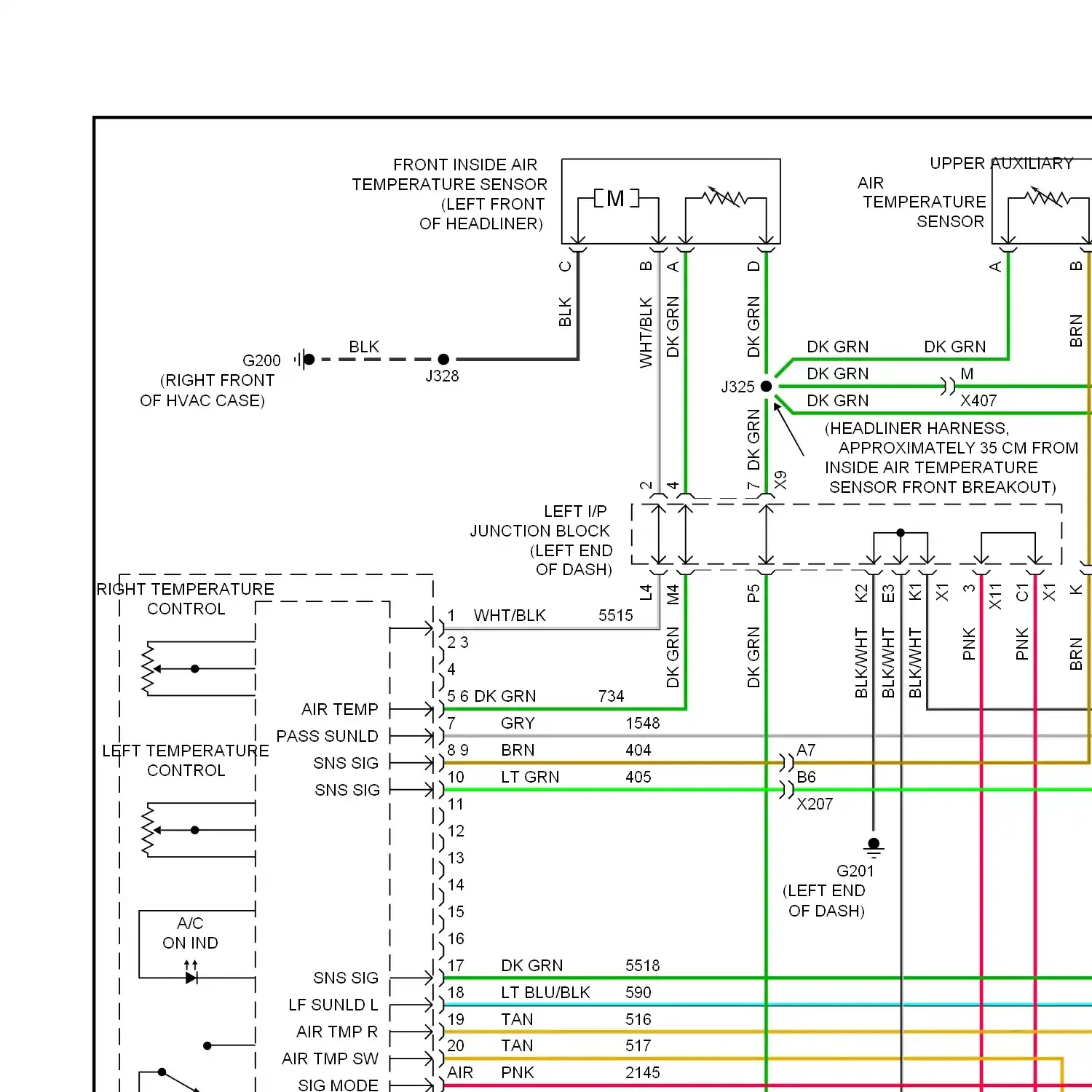Screen dimensions: 1092x1092
Task: Select the G201 ground label
Action: point(855,871)
